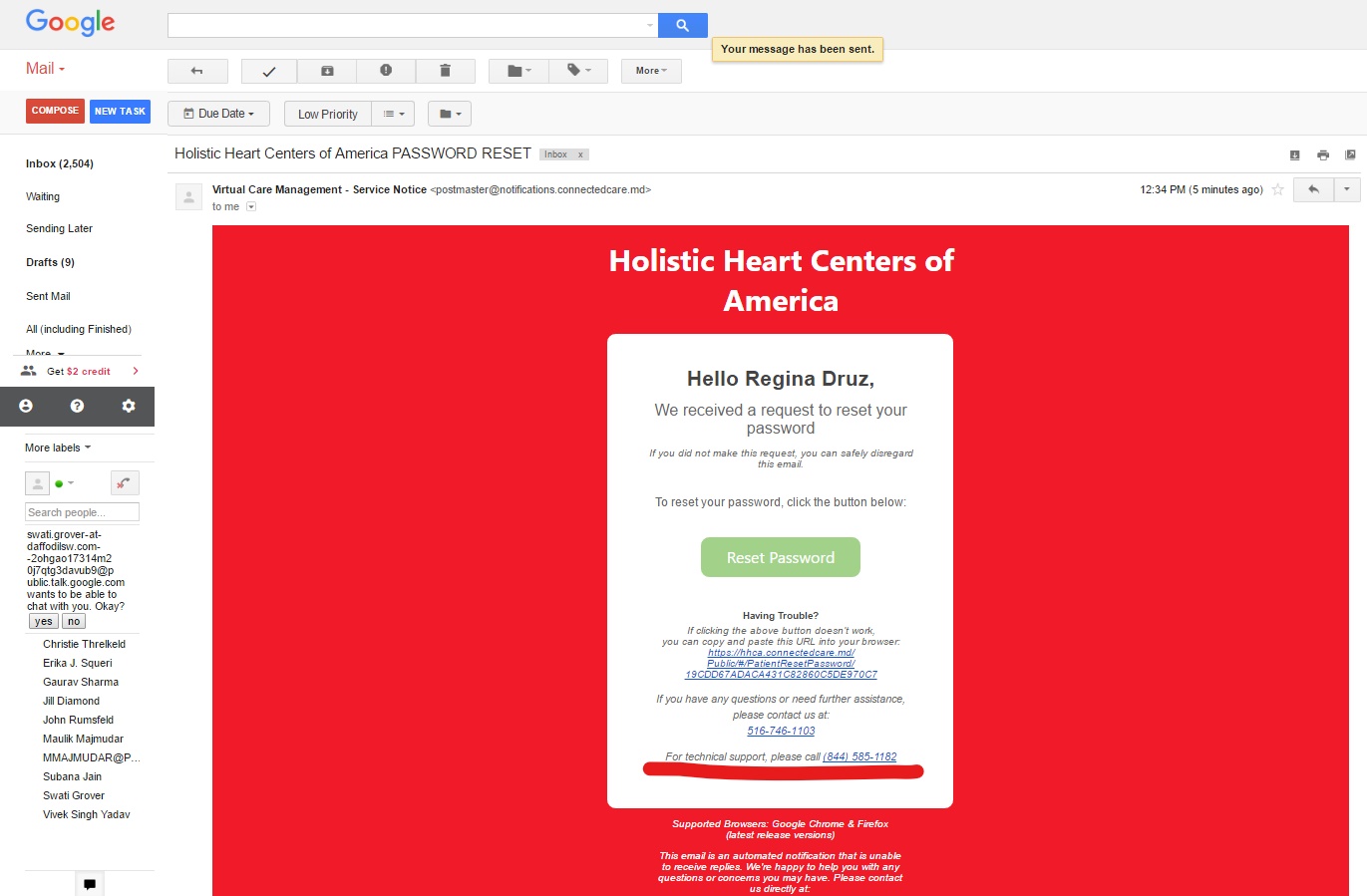The height and width of the screenshot is (896, 1367).
Task: Open the password reset URL link
Action: pos(782,664)
